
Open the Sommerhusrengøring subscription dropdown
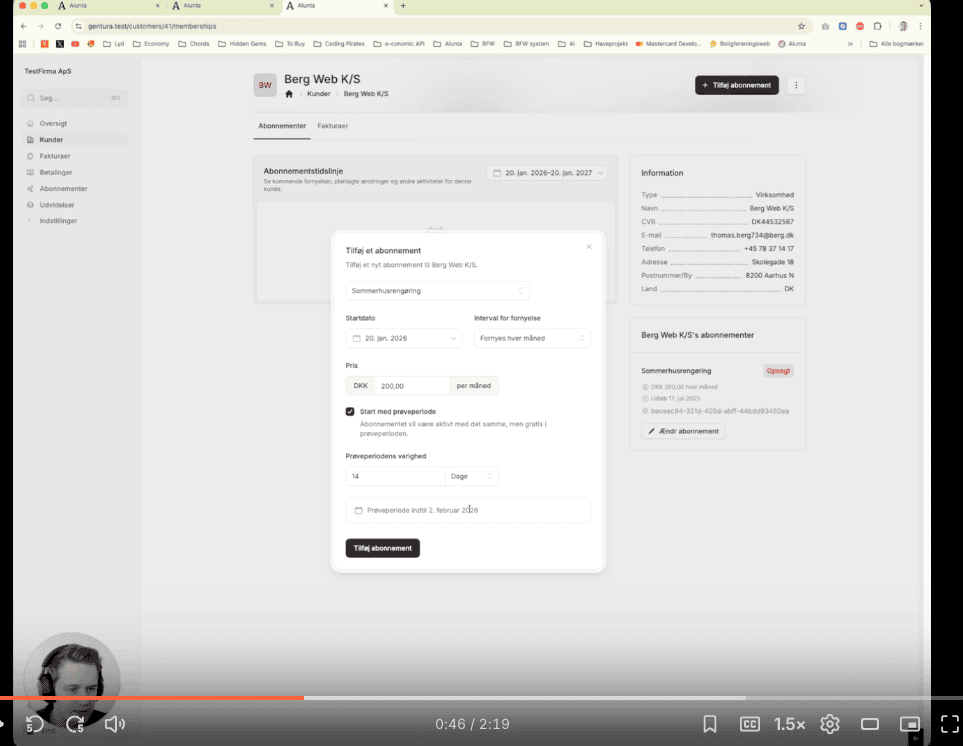pyautogui.click(x=437, y=290)
